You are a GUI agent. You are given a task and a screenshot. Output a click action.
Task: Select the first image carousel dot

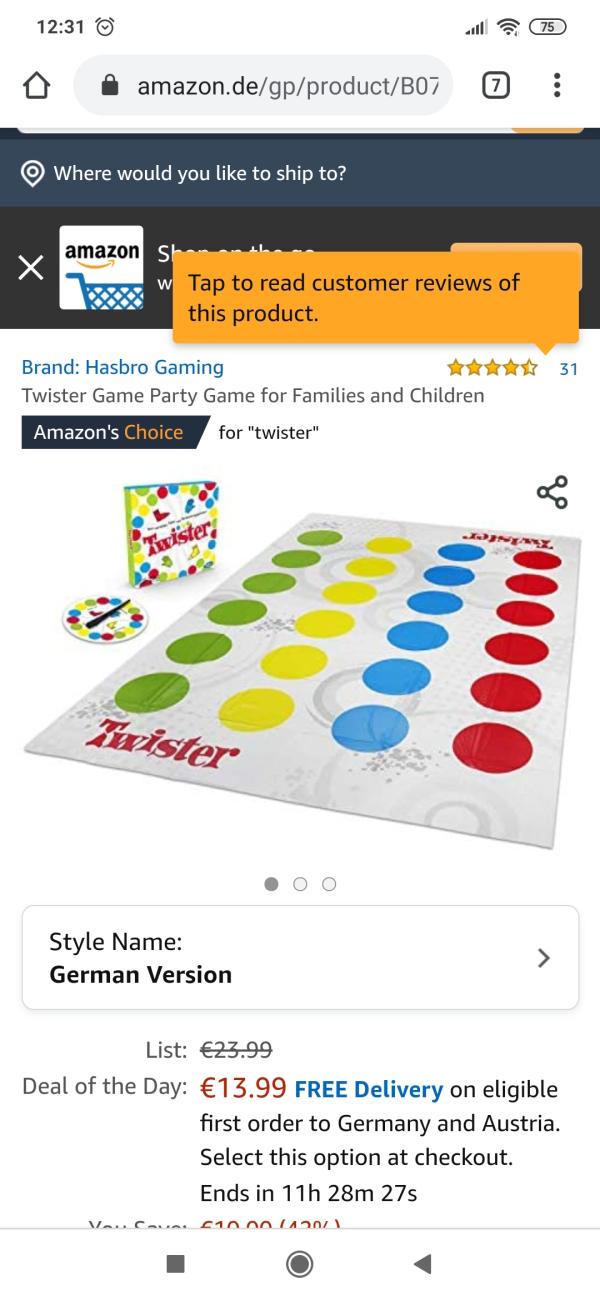coord(271,884)
